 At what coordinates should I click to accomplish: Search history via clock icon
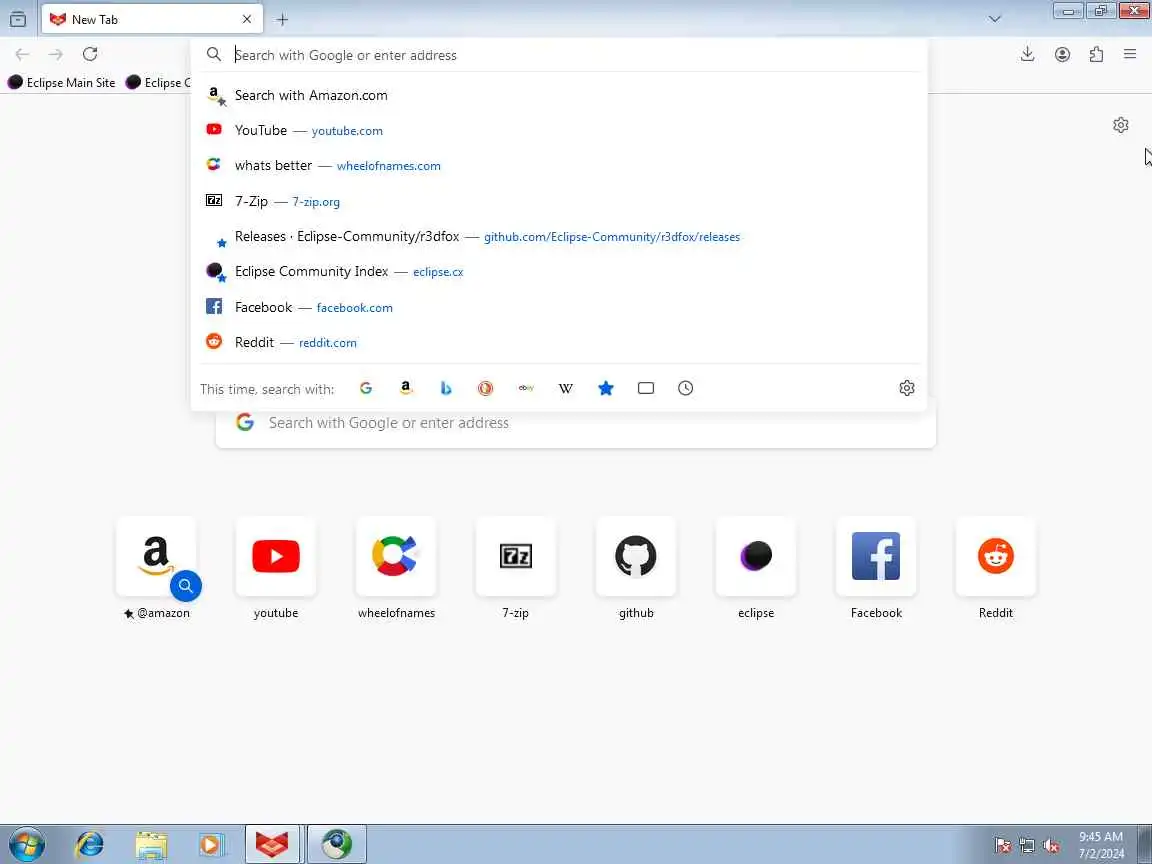point(685,388)
